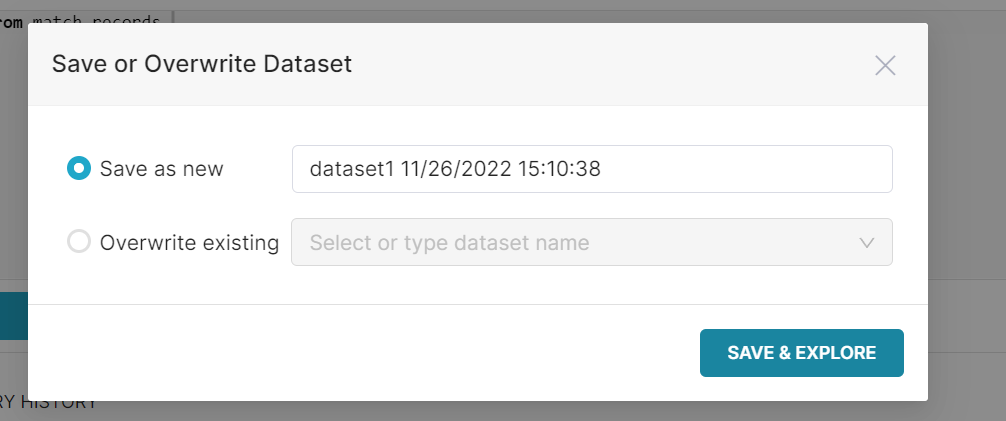Screen dimensions: 1006x421
Task: Click the dimmed backdrop below the dialog
Action: point(500,411)
